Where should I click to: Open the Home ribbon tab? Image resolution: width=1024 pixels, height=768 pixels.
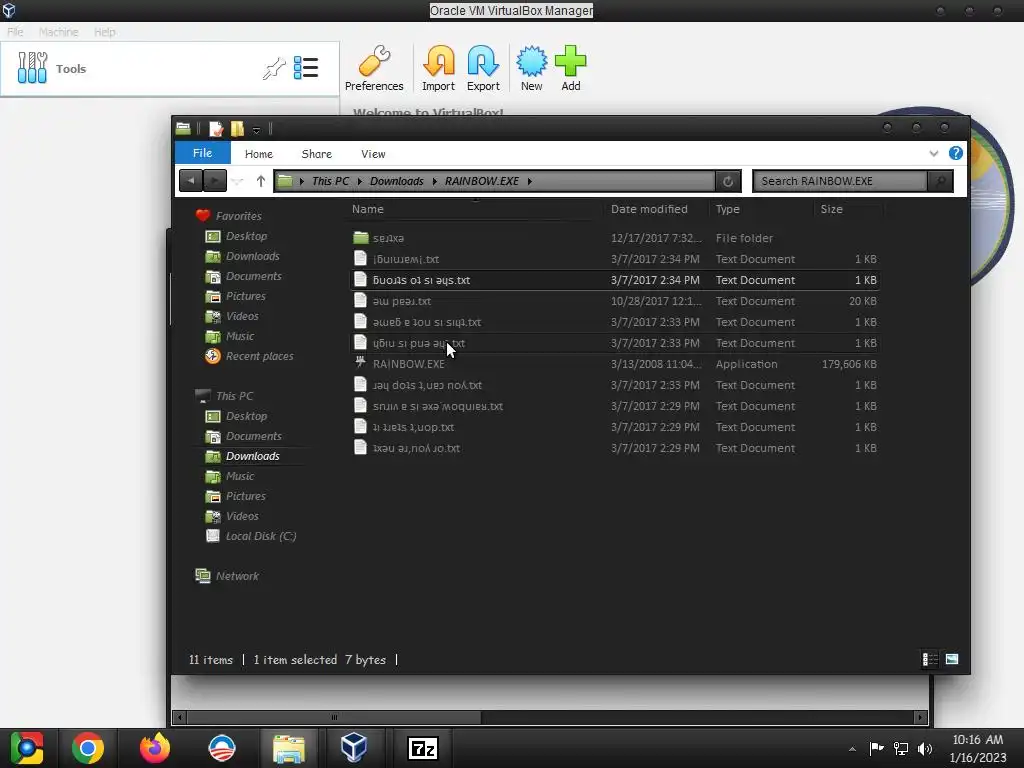pyautogui.click(x=259, y=154)
